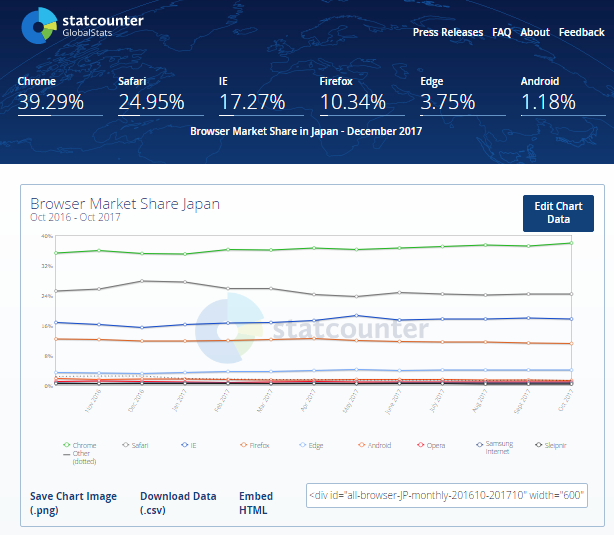The height and width of the screenshot is (535, 614).
Task: Click the Safari data point at Dec 2016
Action: pyautogui.click(x=142, y=281)
